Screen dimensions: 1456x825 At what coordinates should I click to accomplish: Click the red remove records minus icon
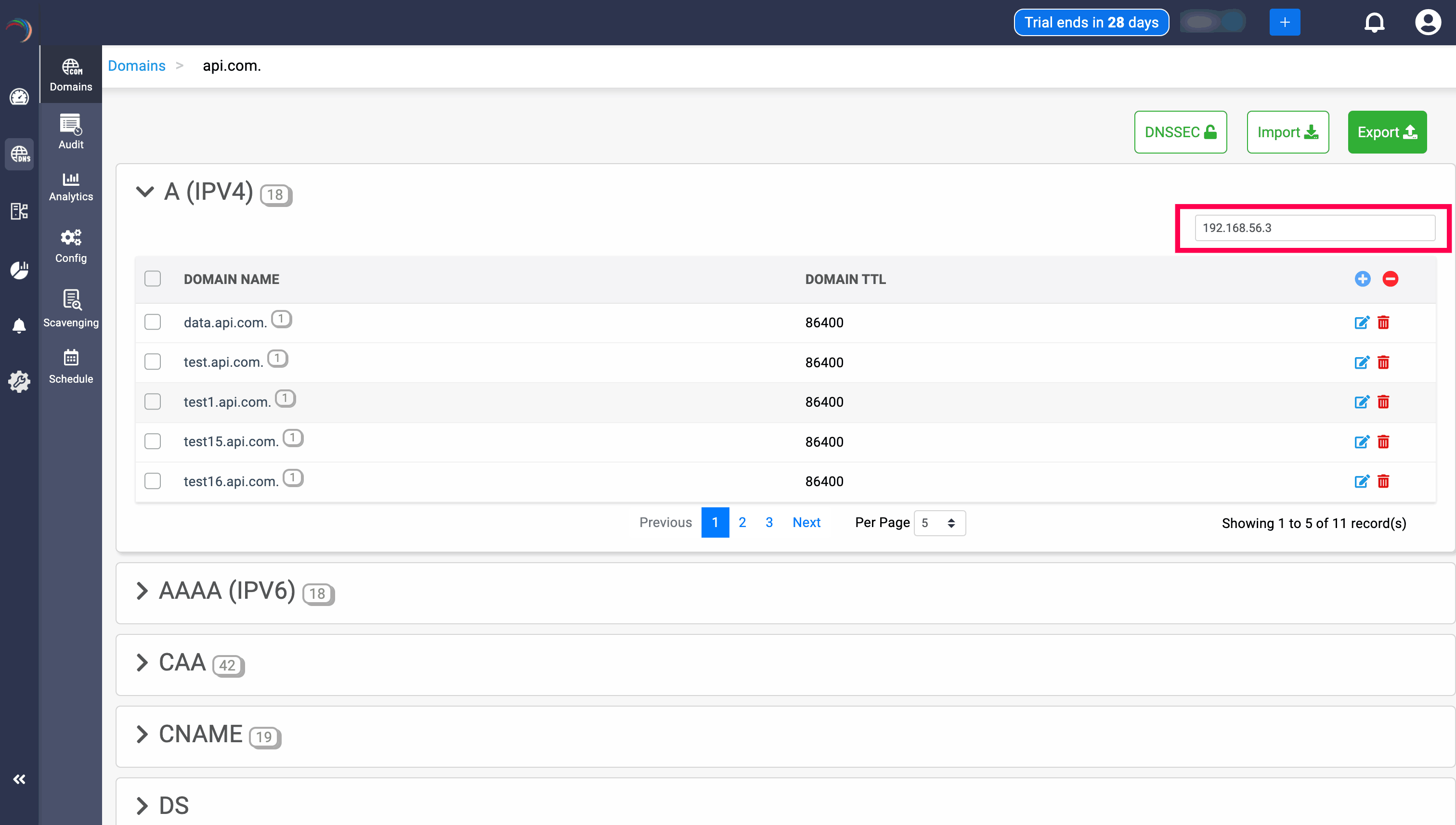(x=1390, y=279)
